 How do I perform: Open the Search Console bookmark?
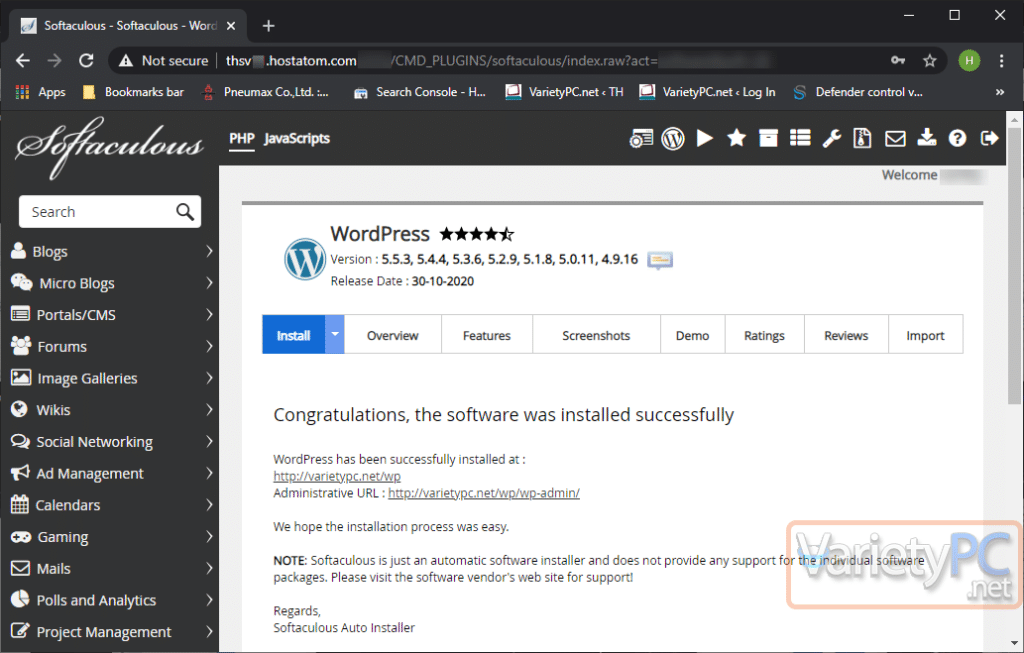coord(420,92)
